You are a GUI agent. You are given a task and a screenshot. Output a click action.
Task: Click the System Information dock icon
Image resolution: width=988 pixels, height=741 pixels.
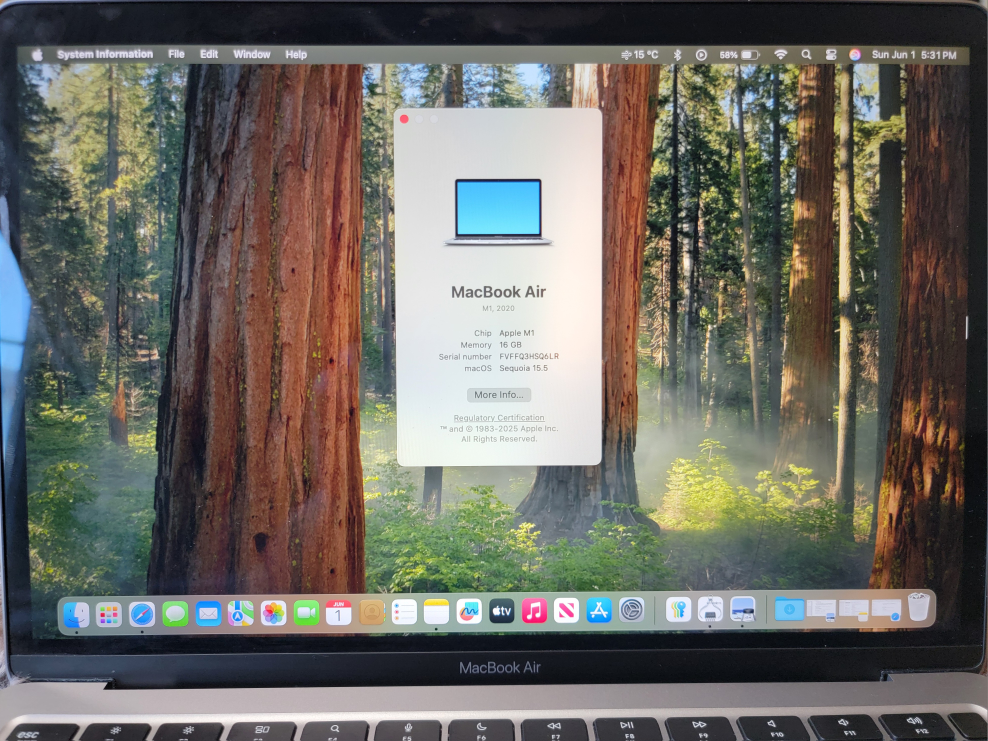point(710,610)
